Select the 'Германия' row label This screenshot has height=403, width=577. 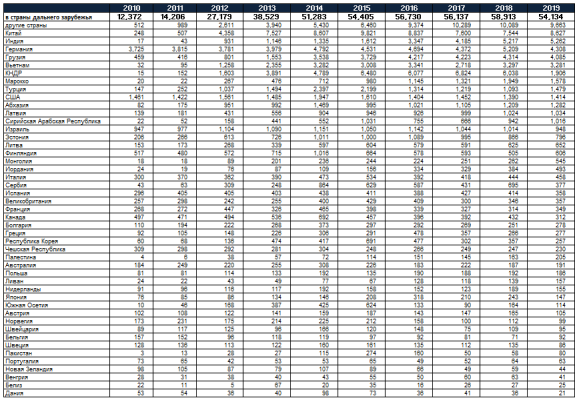19,49
